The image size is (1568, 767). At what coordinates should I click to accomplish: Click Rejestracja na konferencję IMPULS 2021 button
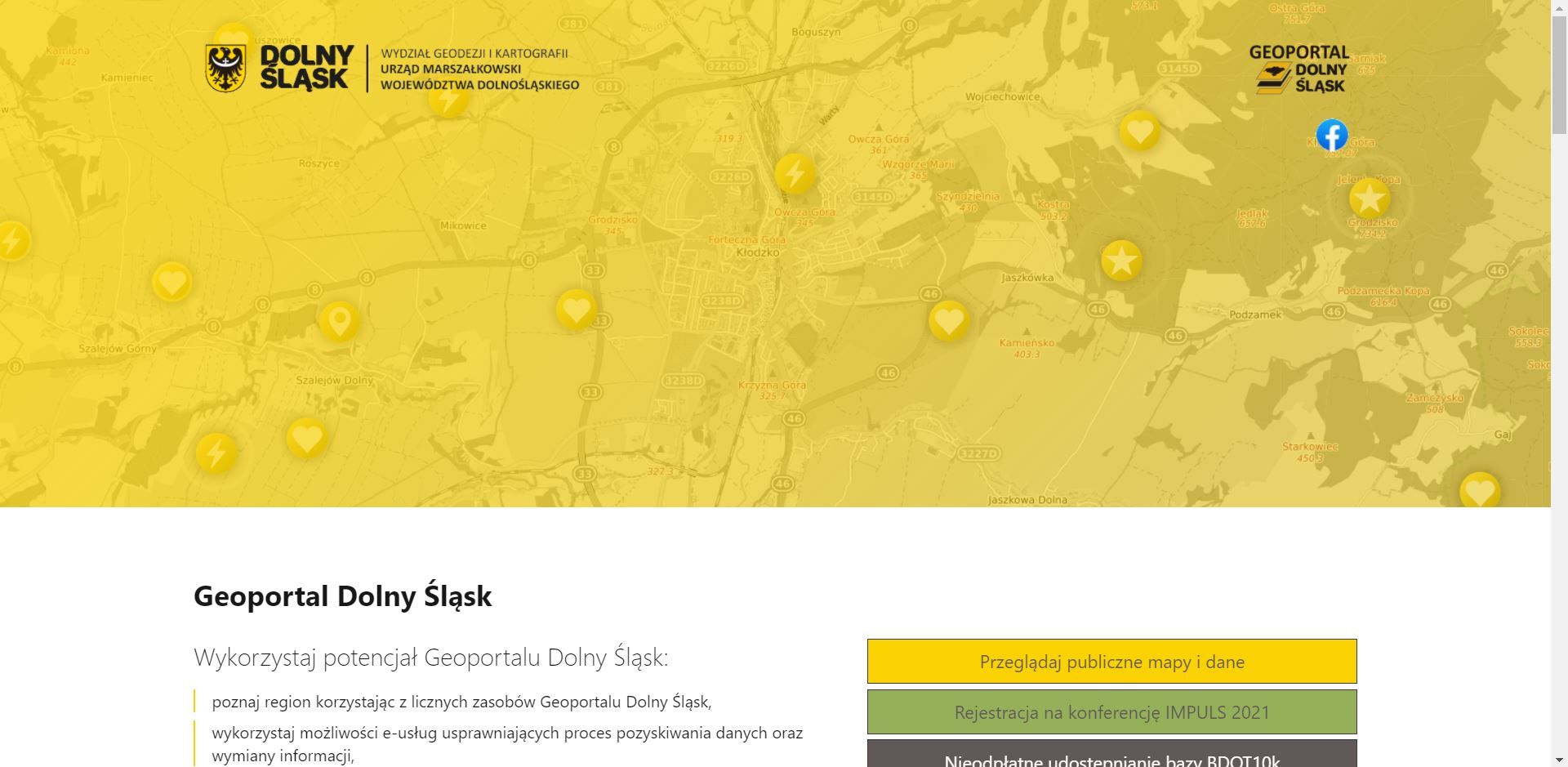(1111, 712)
